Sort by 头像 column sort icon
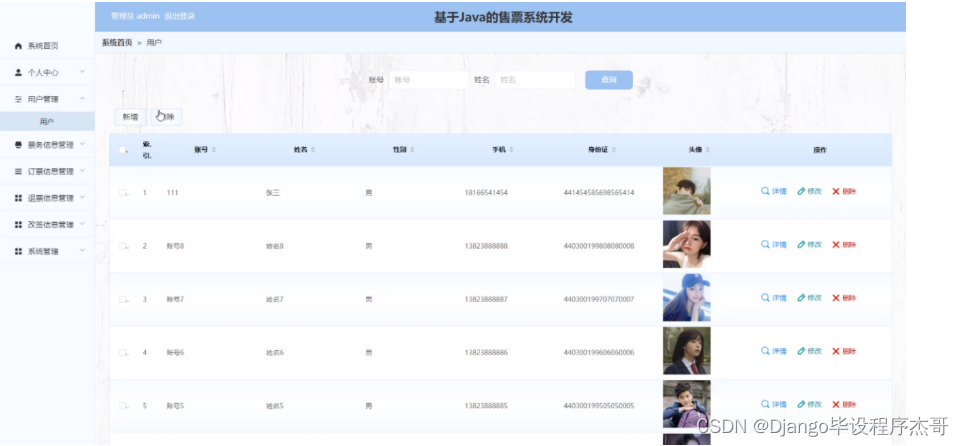 coord(708,150)
